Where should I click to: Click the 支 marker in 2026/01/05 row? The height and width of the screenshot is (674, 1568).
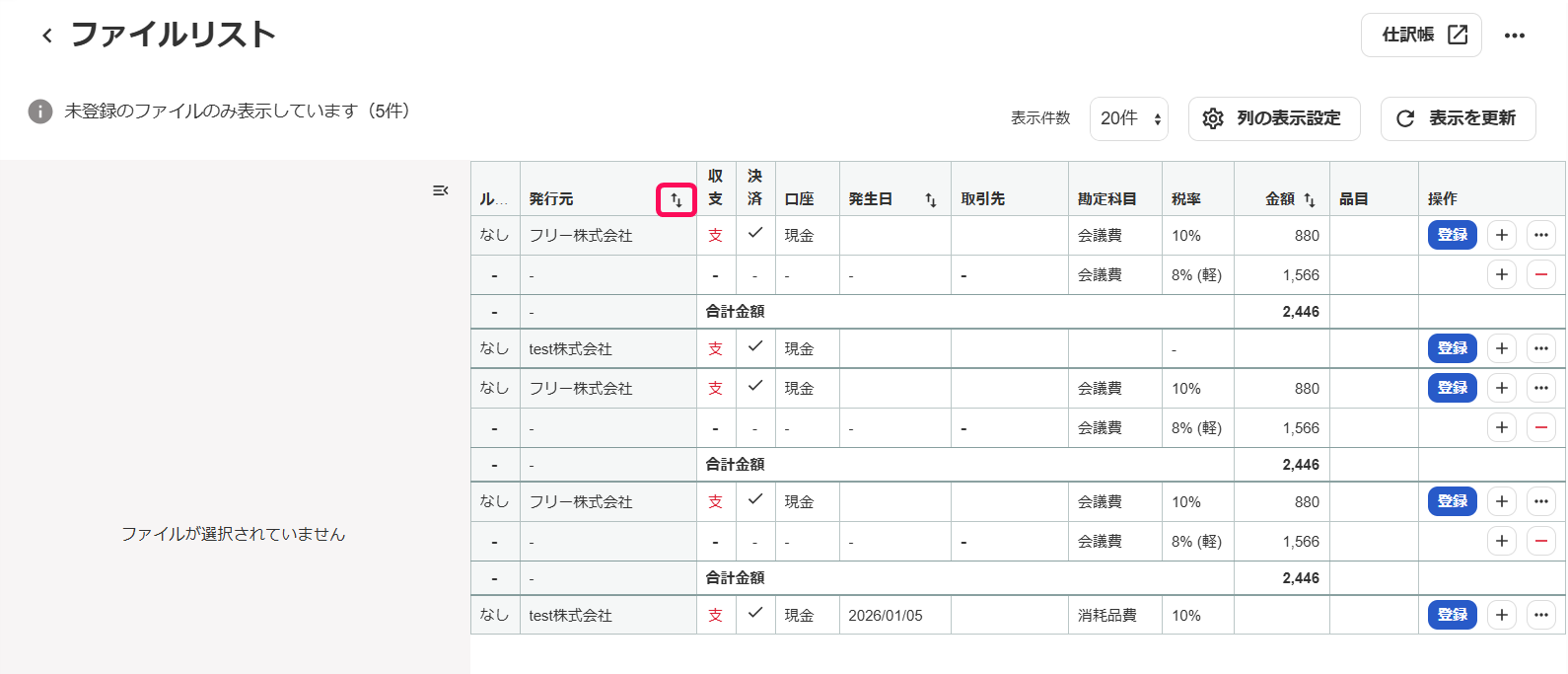716,616
